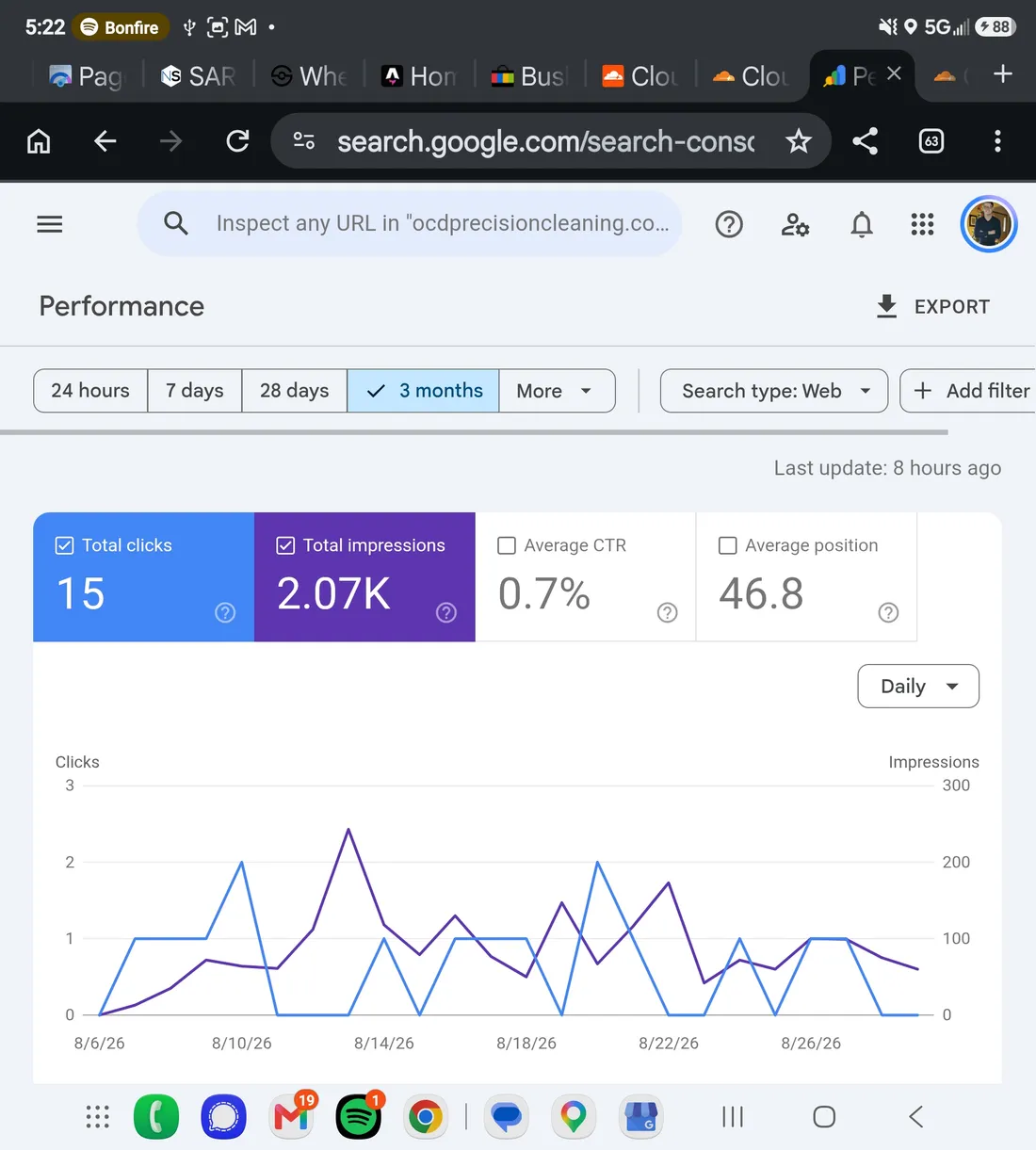The height and width of the screenshot is (1150, 1036).
Task: View site information icon in address bar
Action: 304,141
